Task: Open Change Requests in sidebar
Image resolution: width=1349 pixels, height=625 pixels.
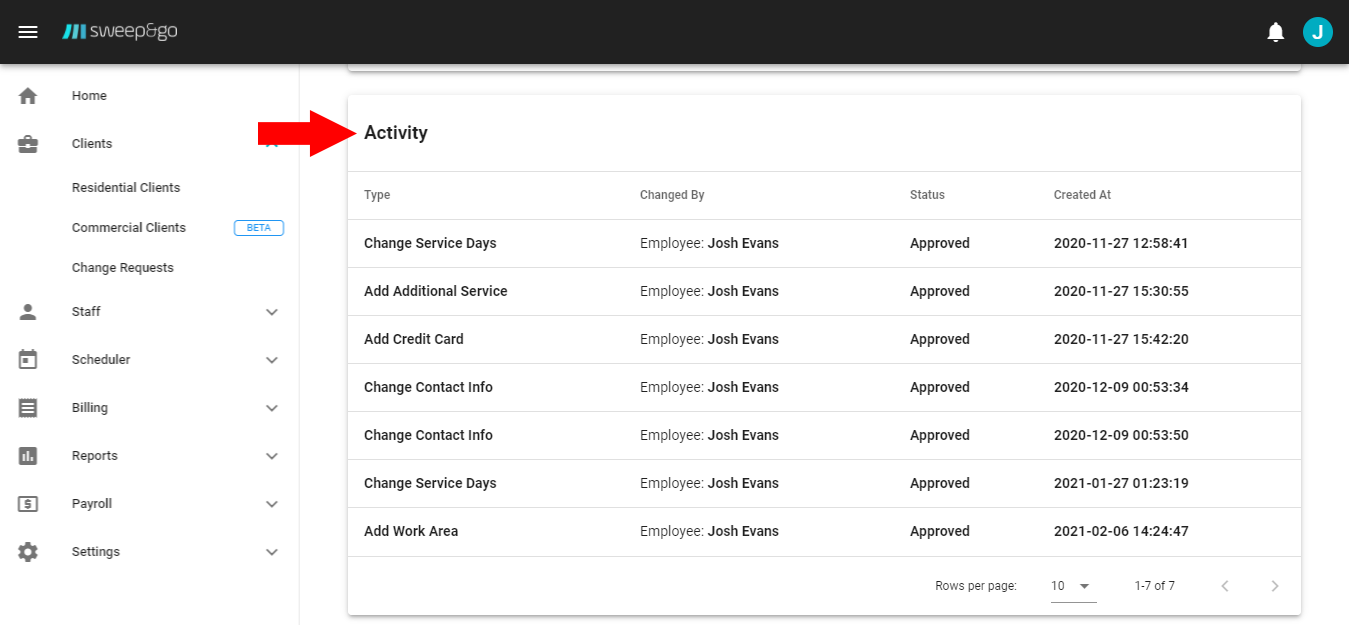Action: pos(123,268)
